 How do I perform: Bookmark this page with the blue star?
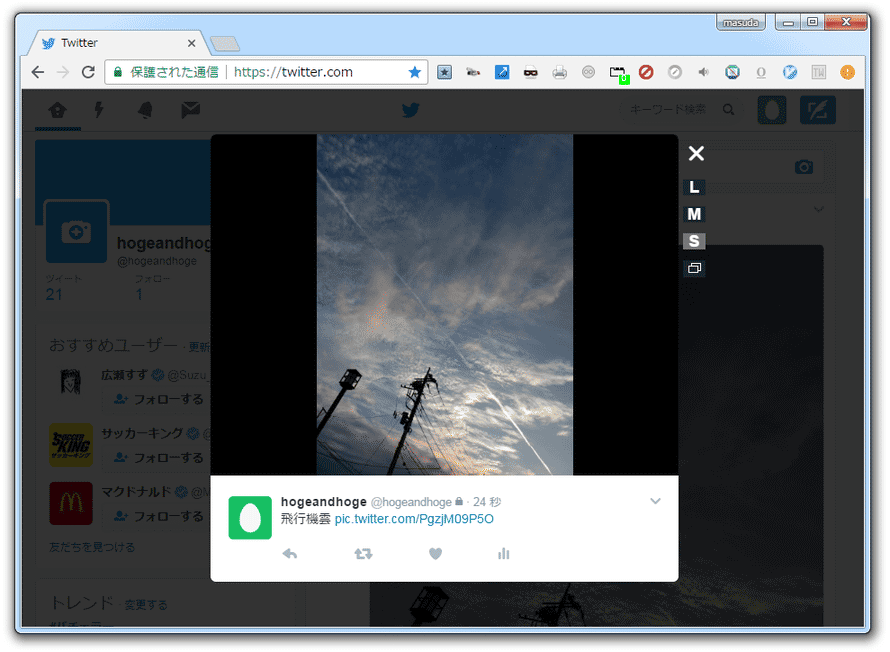click(415, 72)
